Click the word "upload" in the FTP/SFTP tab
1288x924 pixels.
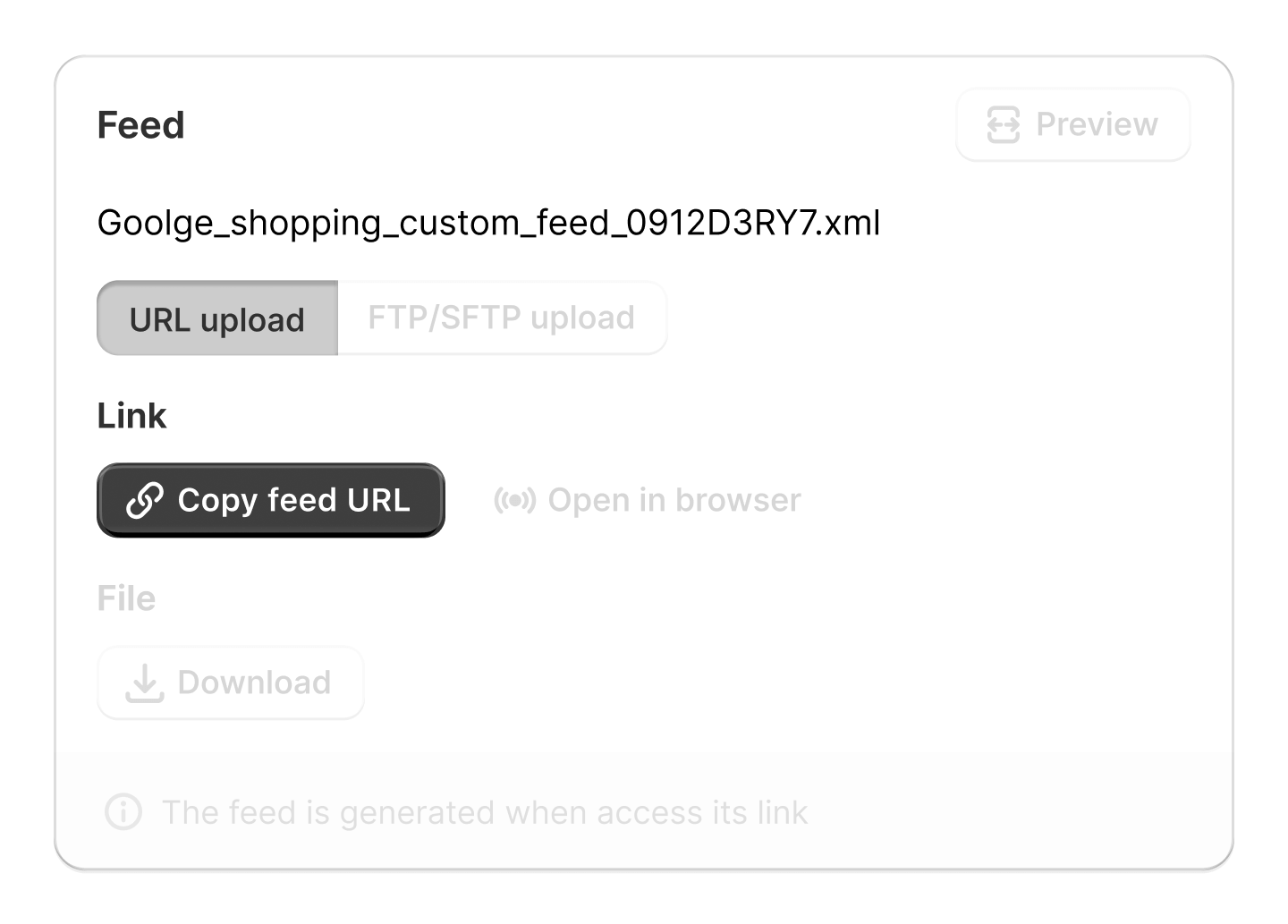582,318
